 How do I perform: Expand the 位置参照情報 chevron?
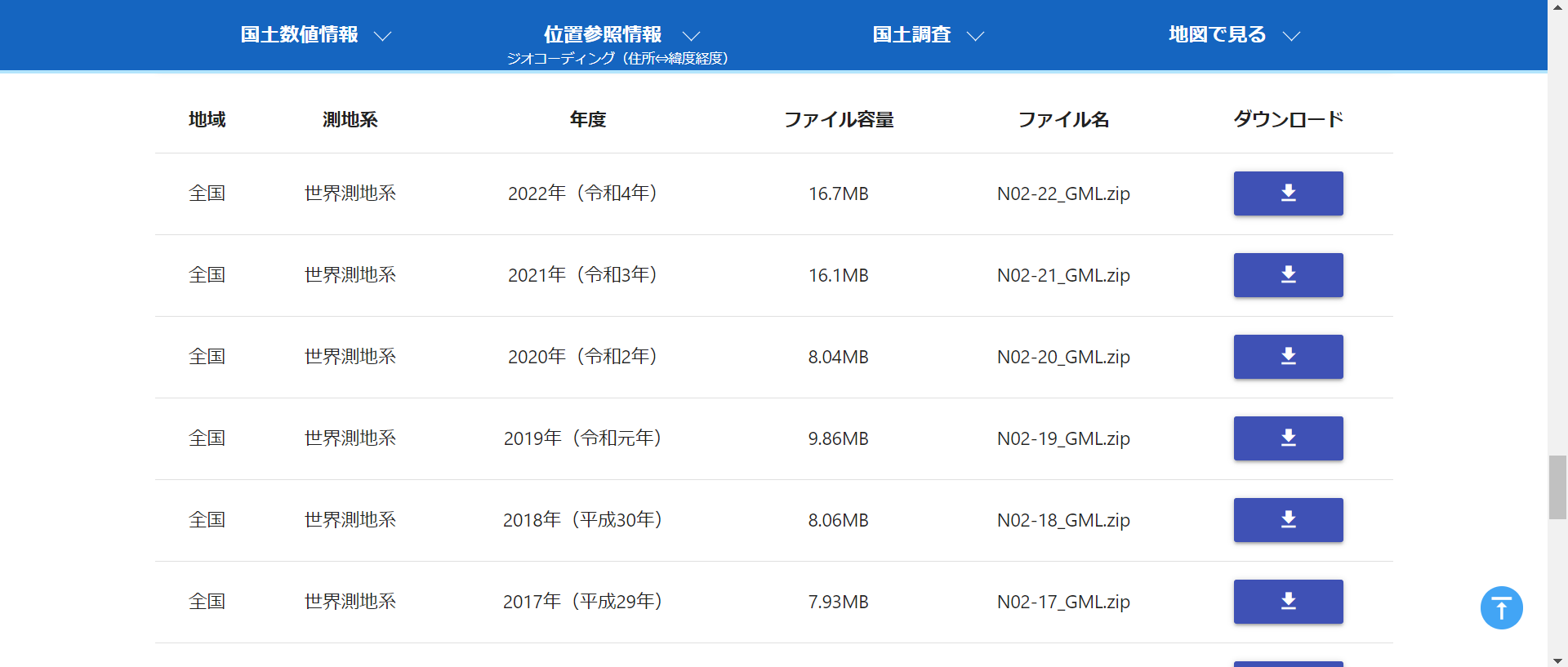pyautogui.click(x=691, y=36)
